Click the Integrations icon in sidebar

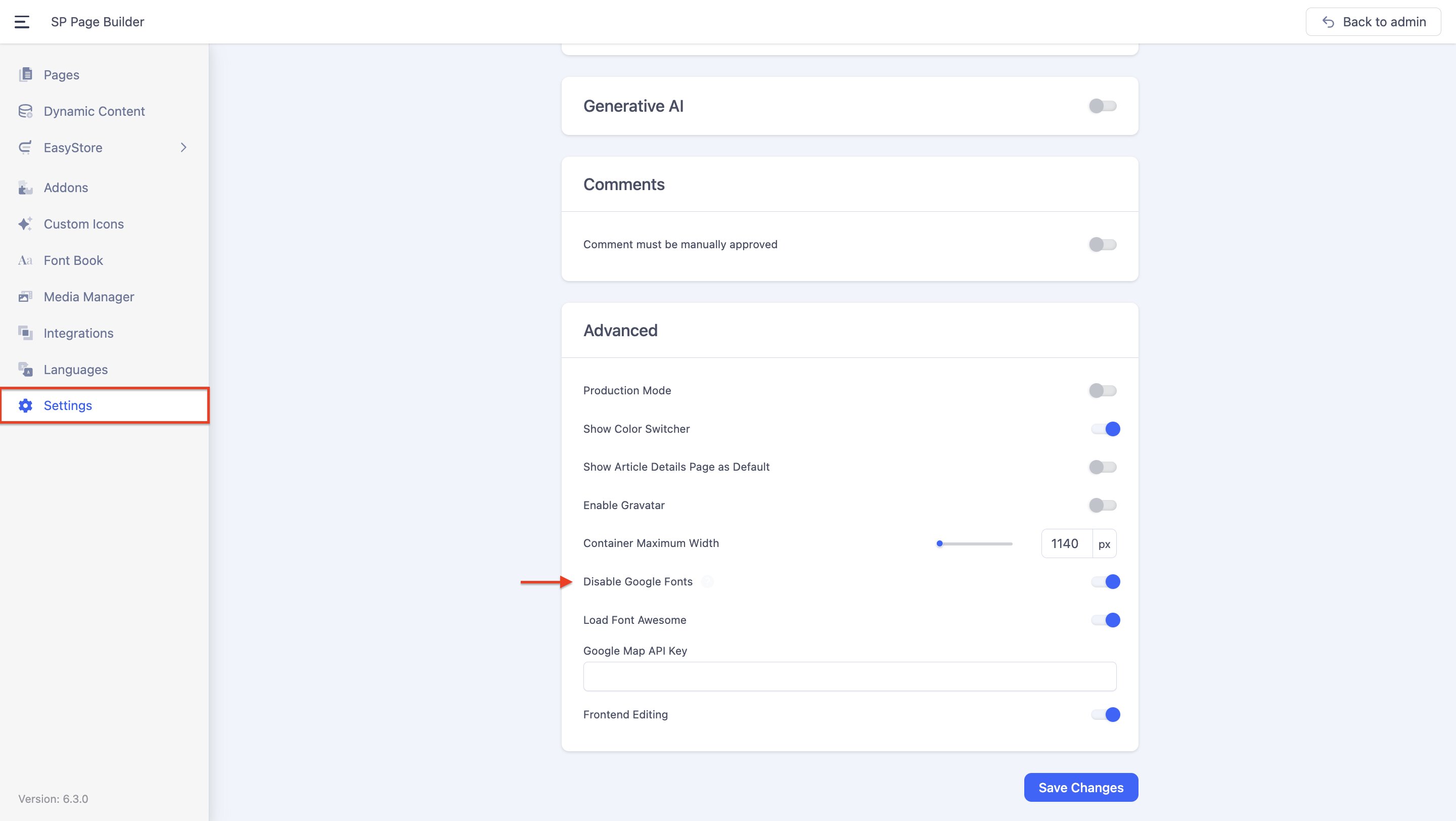pyautogui.click(x=25, y=333)
